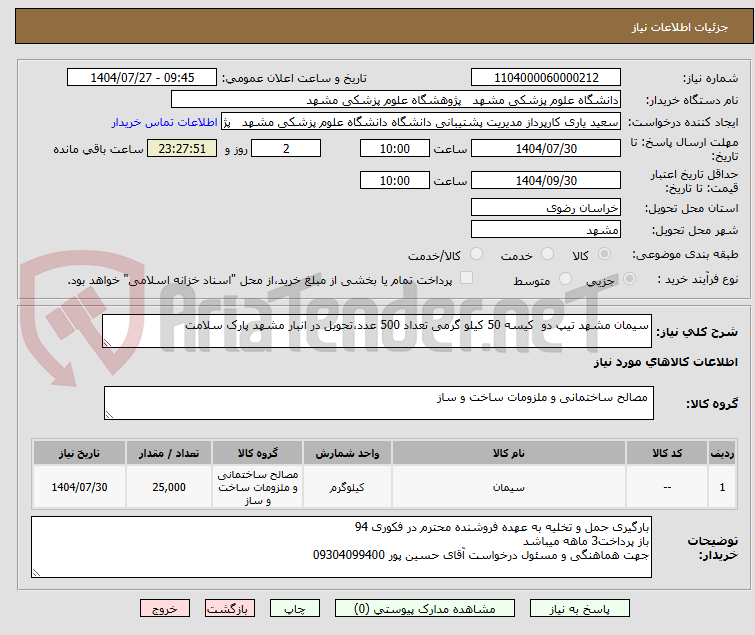
Task: Click the مصالح ساختمانی group cell in table
Action: 258,487
